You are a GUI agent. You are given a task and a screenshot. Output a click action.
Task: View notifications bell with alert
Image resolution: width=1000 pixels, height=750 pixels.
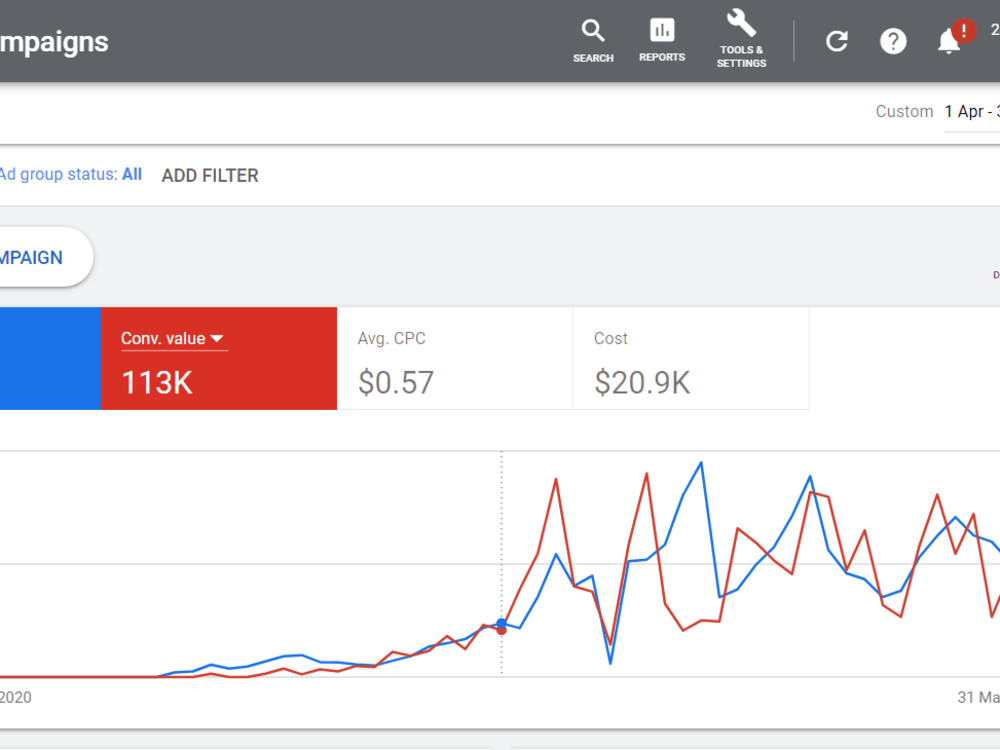955,38
